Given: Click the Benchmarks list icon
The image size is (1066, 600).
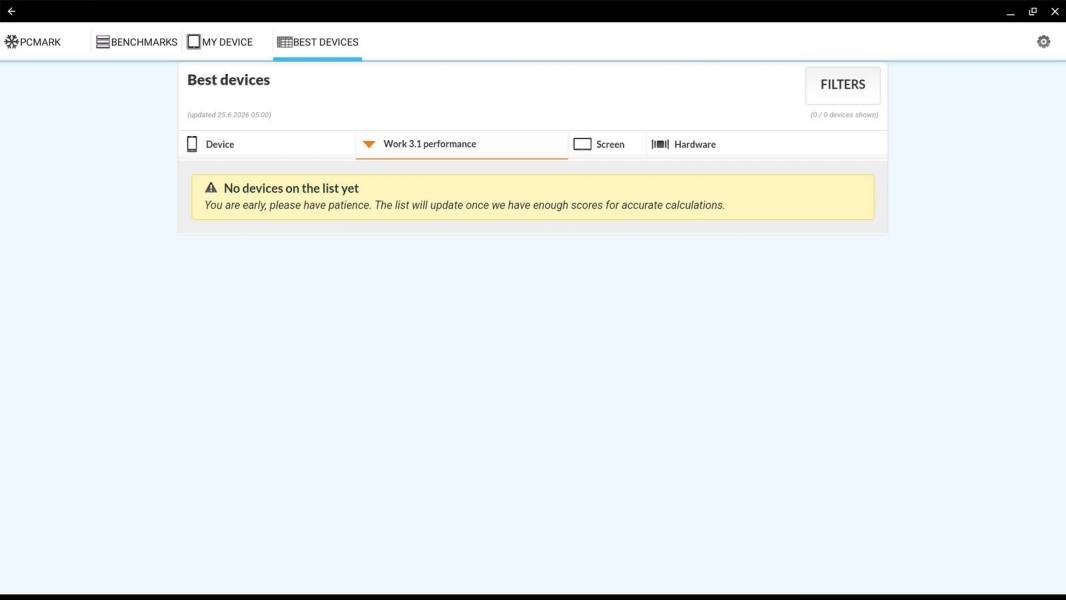Looking at the screenshot, I should 103,42.
